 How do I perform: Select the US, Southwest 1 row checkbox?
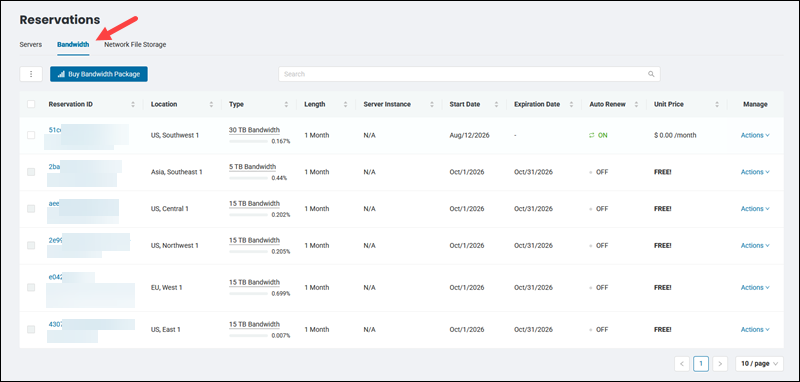point(31,135)
